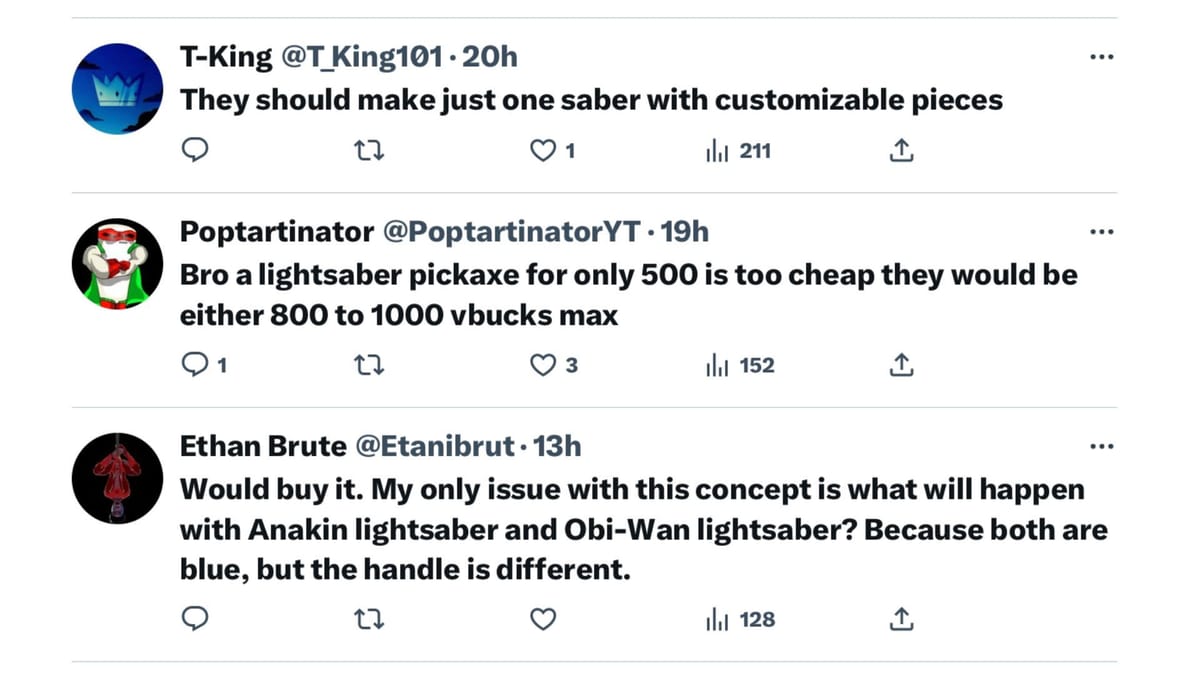
Task: Click the 20h timestamp on T-King's tweet
Action: coord(489,57)
